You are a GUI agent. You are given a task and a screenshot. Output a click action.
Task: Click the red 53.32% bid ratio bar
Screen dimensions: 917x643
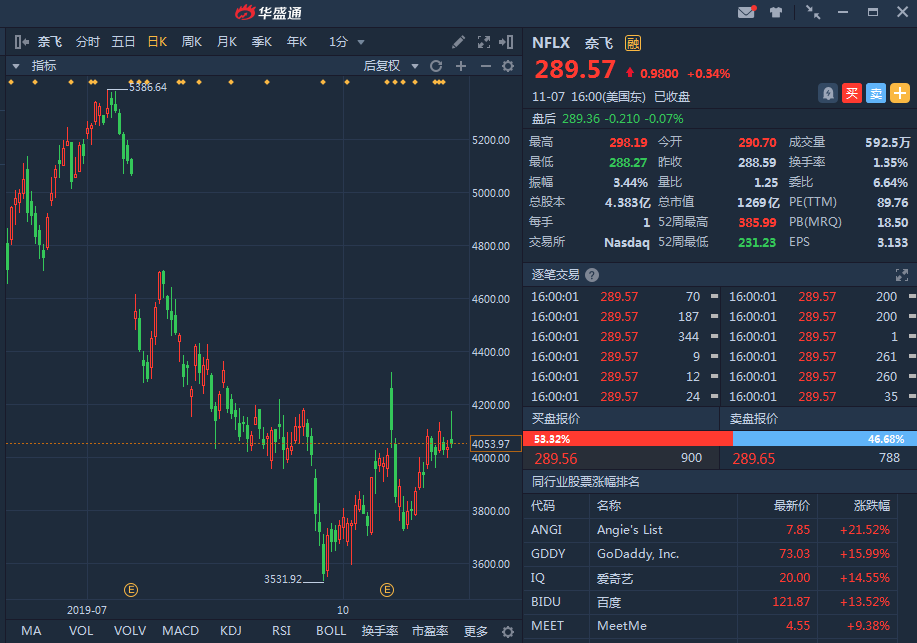[x=628, y=439]
